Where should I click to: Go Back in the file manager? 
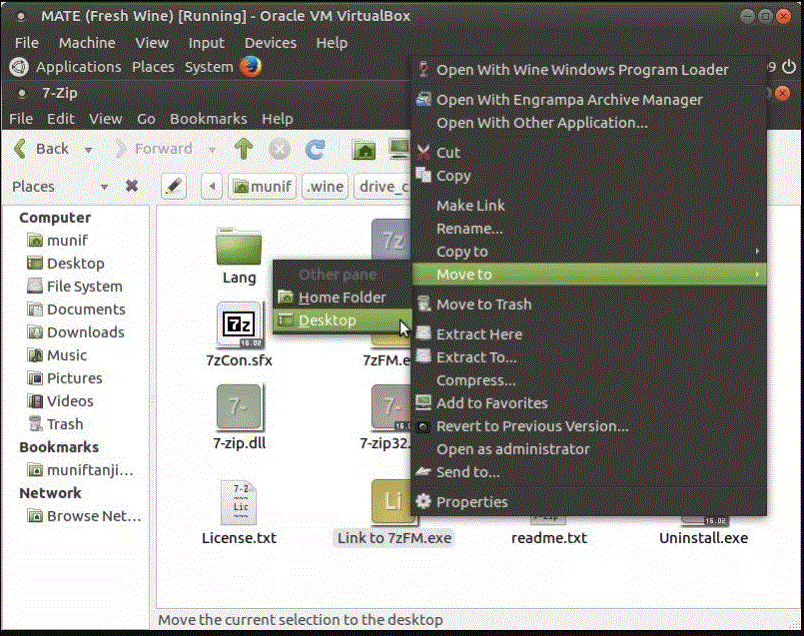(42, 149)
